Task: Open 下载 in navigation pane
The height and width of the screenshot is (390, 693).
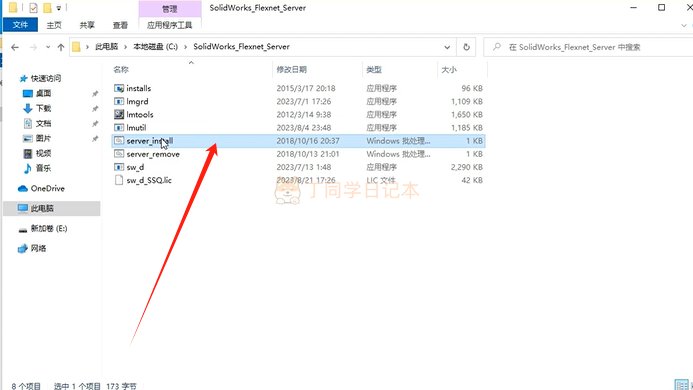Action: pyautogui.click(x=43, y=108)
